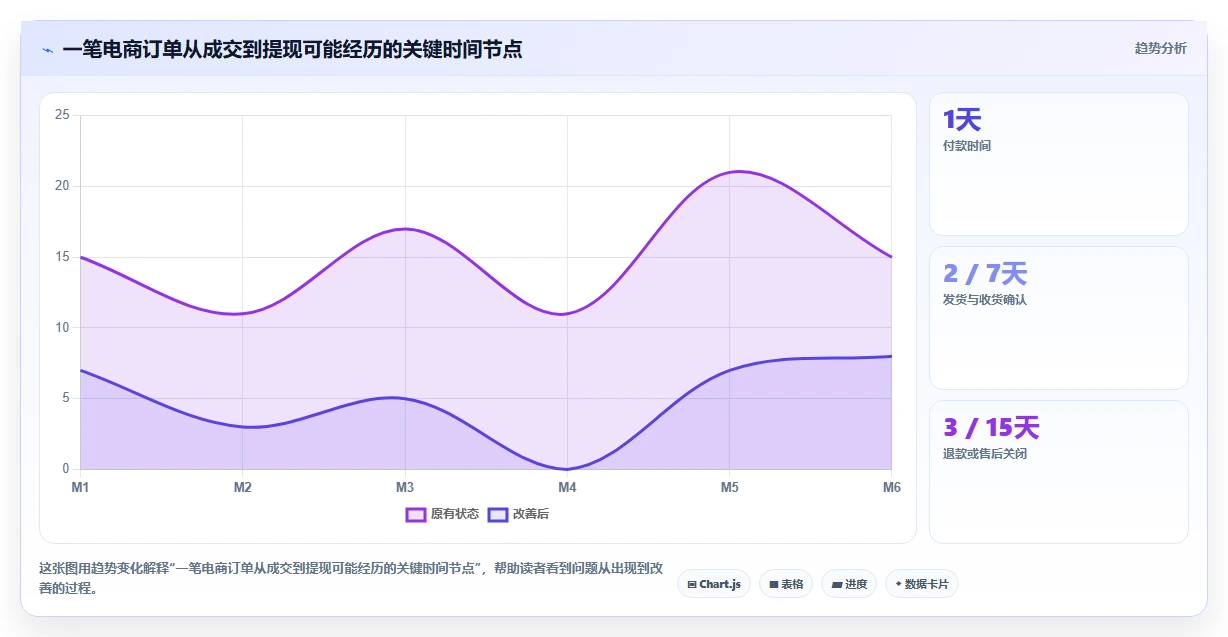Open the 2 / 7天 发货与收货确认 card

[x=1059, y=318]
